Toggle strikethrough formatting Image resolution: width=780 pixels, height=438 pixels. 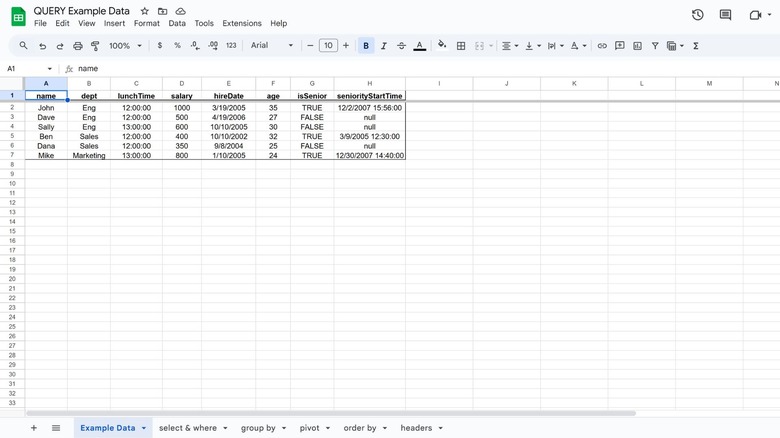click(x=401, y=46)
